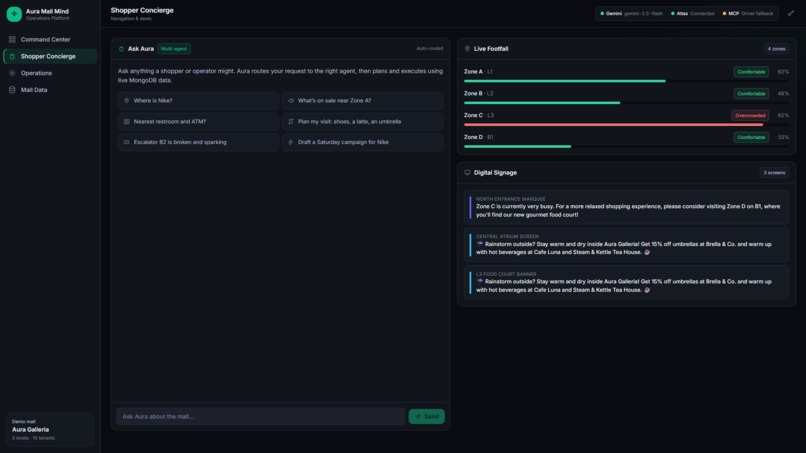The image size is (806, 453).
Task: Click Zone B Comfortable status badge
Action: pyautogui.click(x=751, y=94)
